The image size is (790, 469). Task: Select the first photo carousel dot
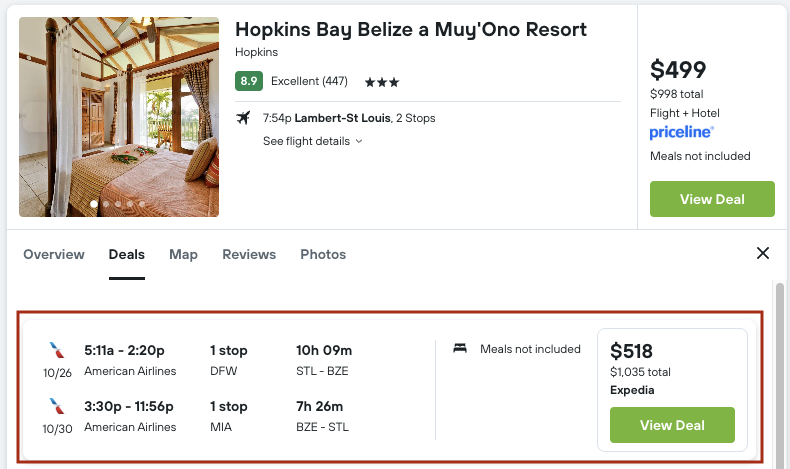click(95, 204)
